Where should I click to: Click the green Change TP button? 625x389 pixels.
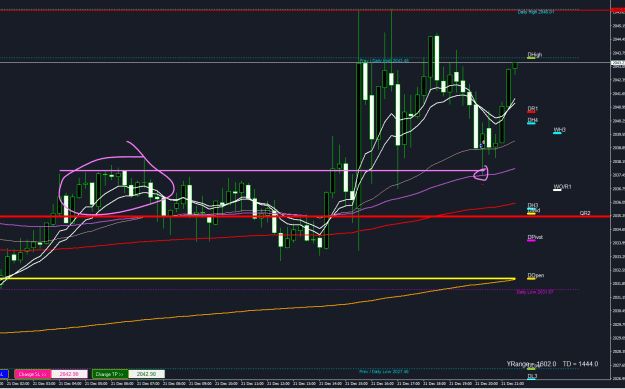tap(110, 374)
